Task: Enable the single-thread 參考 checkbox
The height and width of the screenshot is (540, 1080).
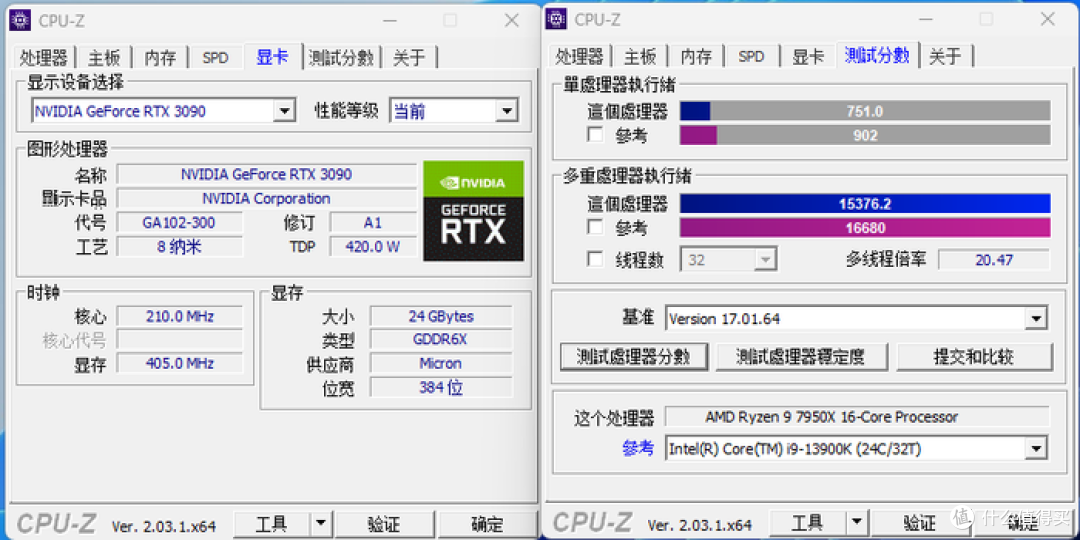Action: 595,135
